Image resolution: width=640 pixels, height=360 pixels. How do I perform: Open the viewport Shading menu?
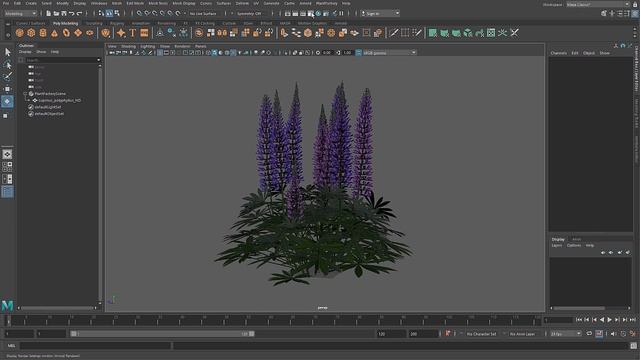click(x=128, y=46)
